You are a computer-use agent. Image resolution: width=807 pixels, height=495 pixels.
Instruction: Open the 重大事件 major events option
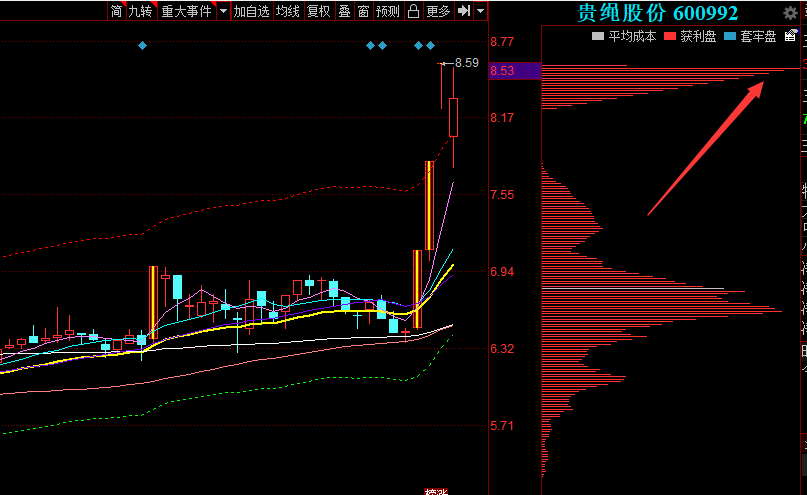pos(186,11)
